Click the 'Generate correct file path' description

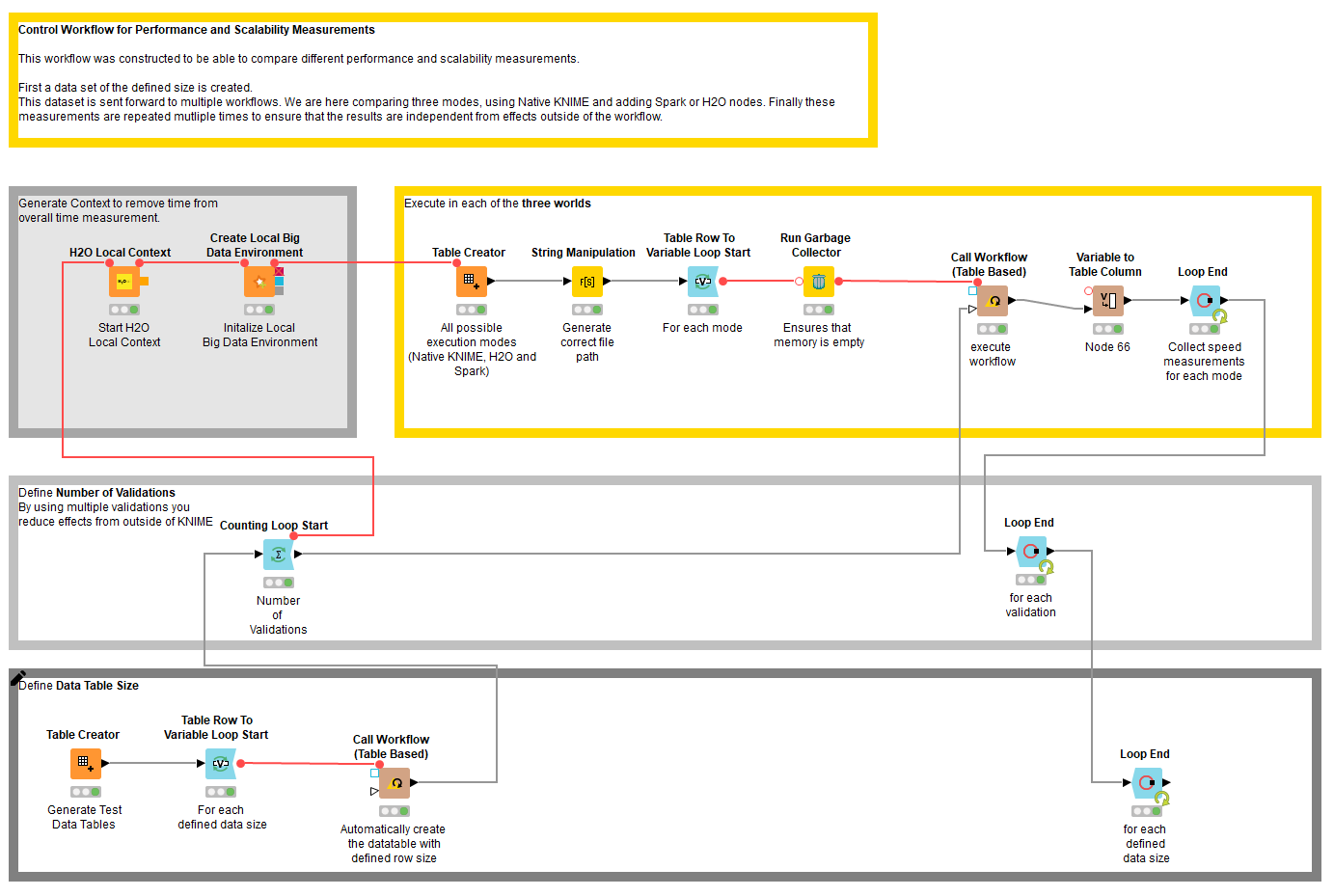[587, 342]
